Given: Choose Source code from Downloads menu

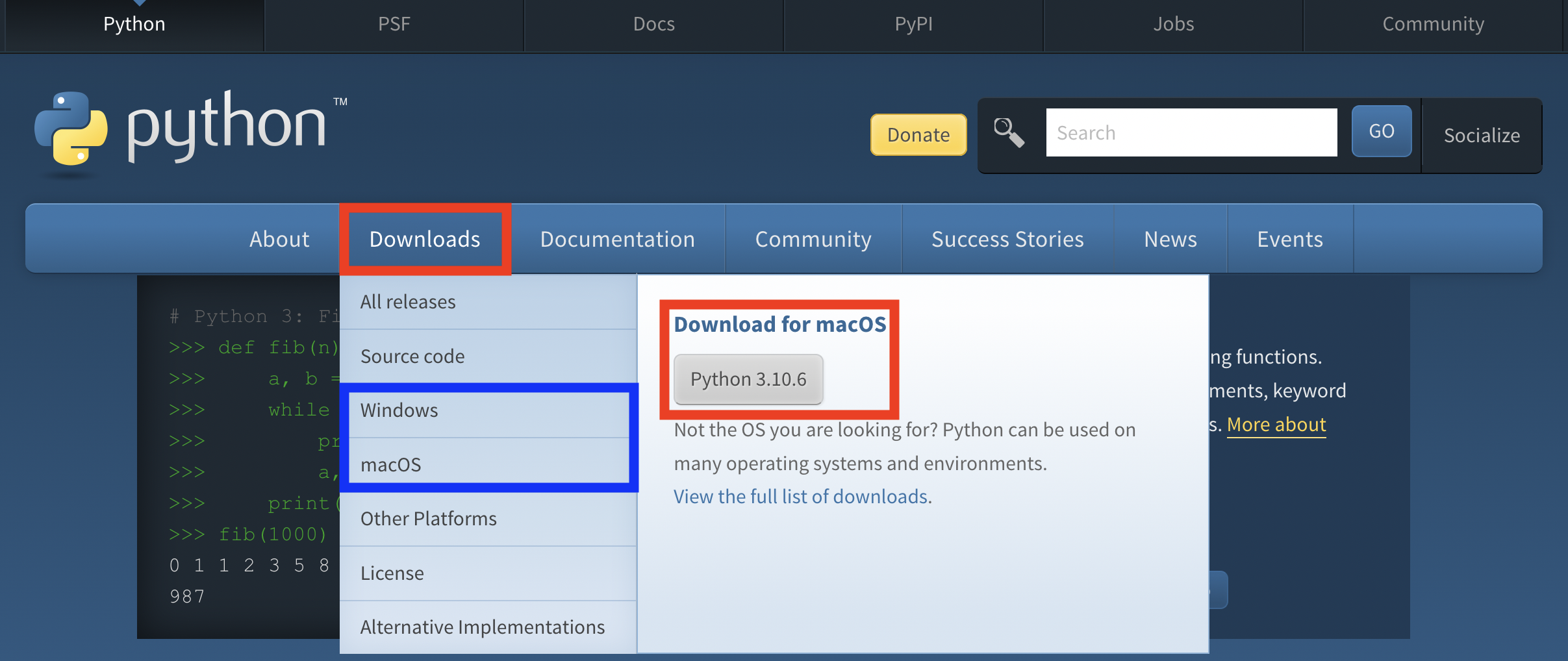Looking at the screenshot, I should point(488,356).
